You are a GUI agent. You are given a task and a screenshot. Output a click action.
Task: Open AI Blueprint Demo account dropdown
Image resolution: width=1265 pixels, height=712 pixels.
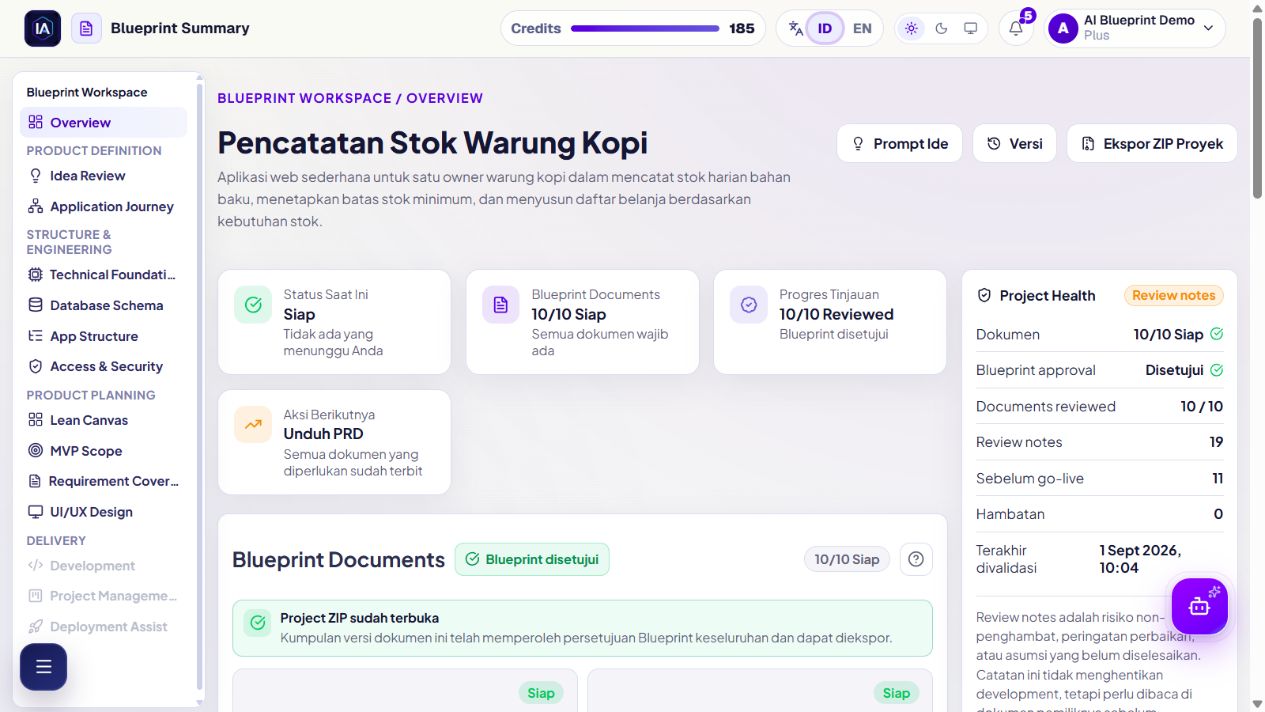[1136, 28]
